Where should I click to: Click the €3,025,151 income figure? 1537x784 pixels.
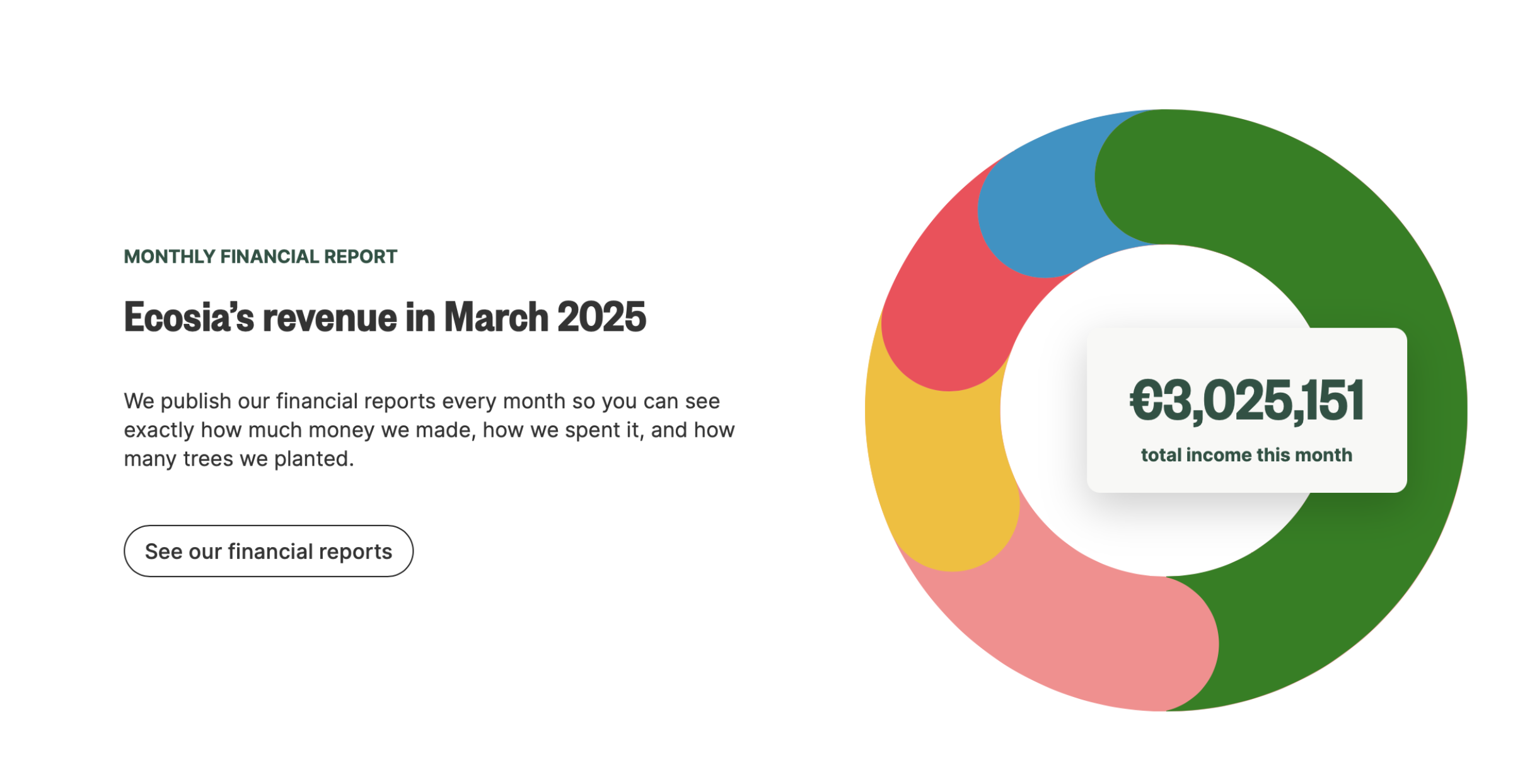[x=1246, y=400]
